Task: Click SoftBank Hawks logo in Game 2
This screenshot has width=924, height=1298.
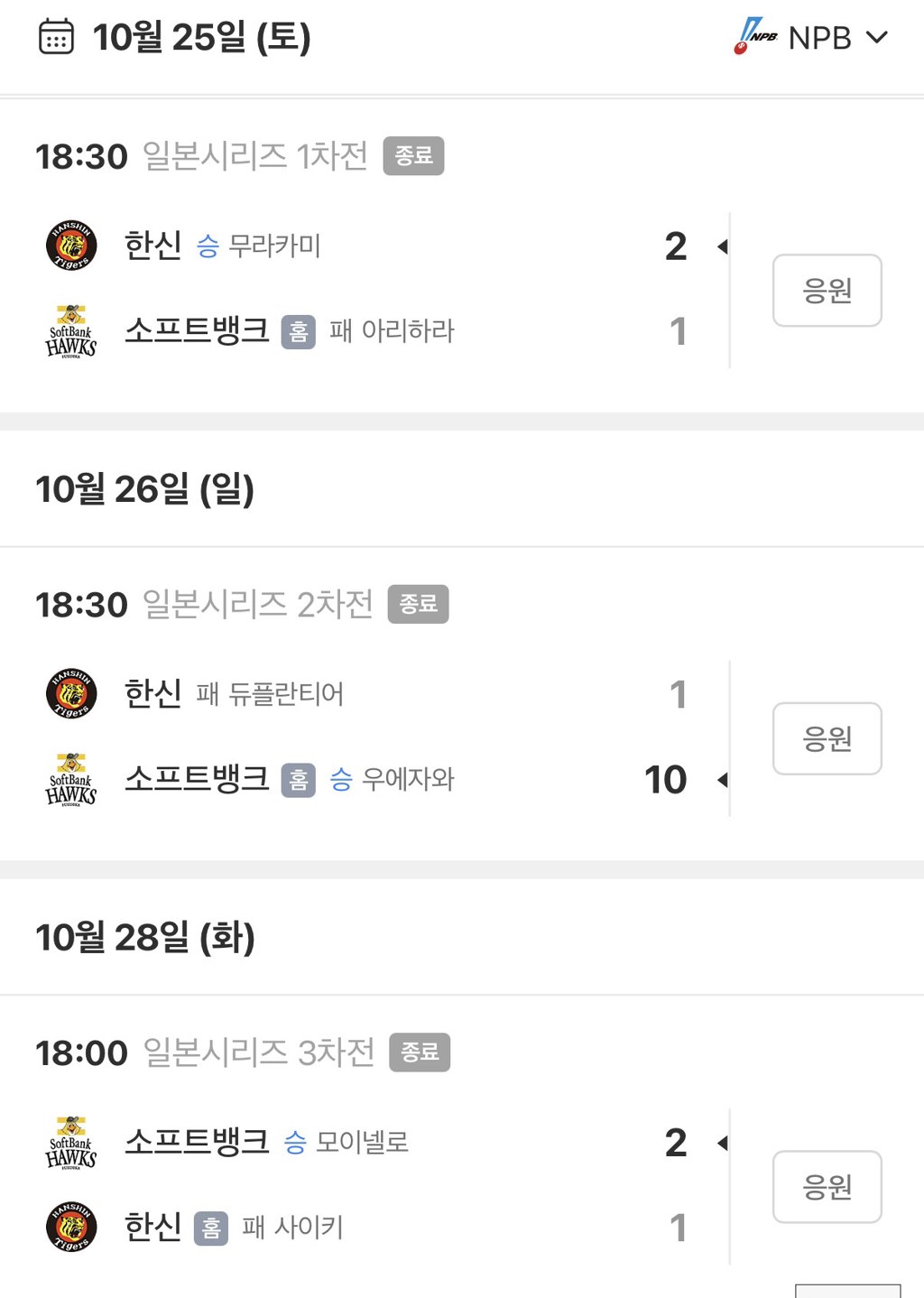Action: pos(71,779)
